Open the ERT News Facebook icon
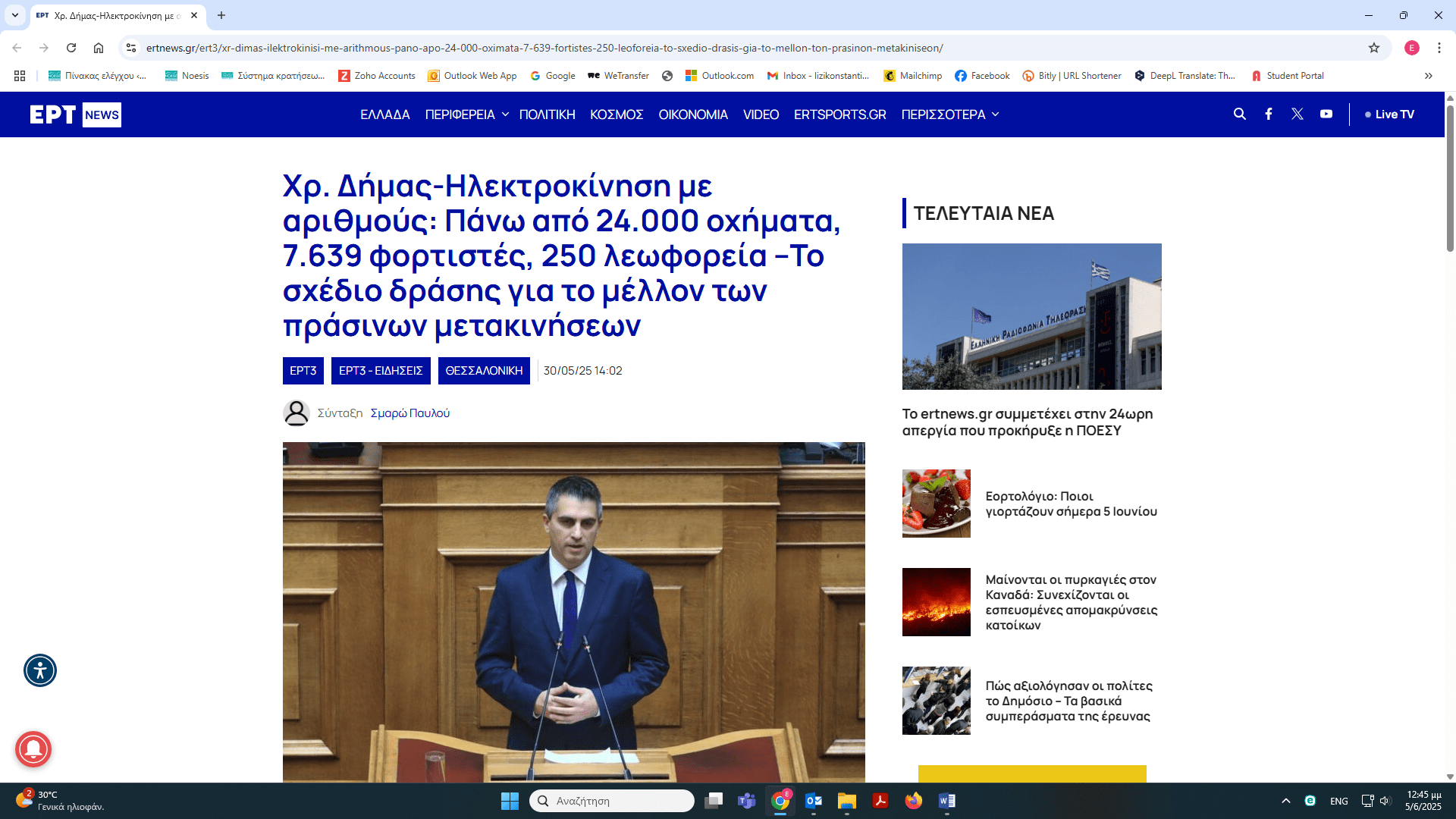 coord(1269,114)
